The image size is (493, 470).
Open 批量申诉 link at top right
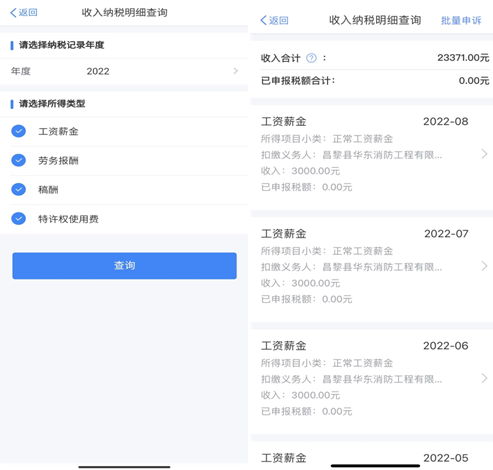click(461, 21)
